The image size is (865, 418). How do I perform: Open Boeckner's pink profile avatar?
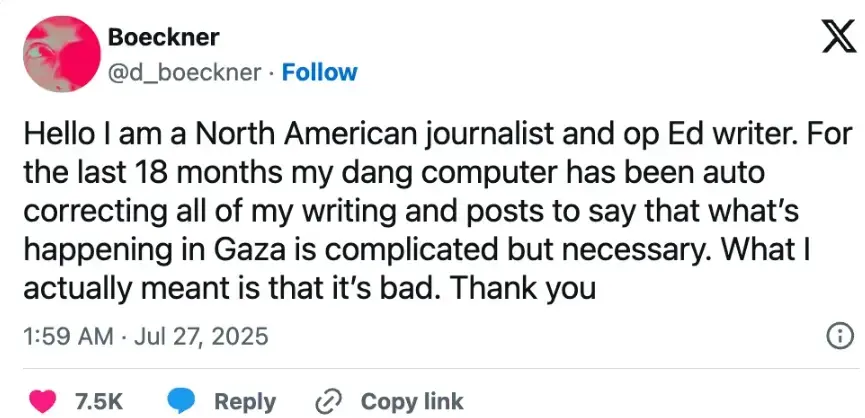62,53
